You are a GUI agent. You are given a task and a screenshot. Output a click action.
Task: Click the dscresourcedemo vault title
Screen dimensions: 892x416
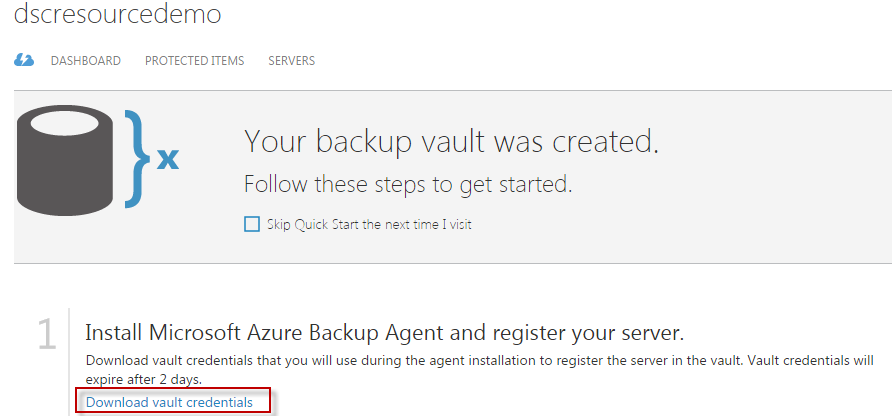(117, 15)
